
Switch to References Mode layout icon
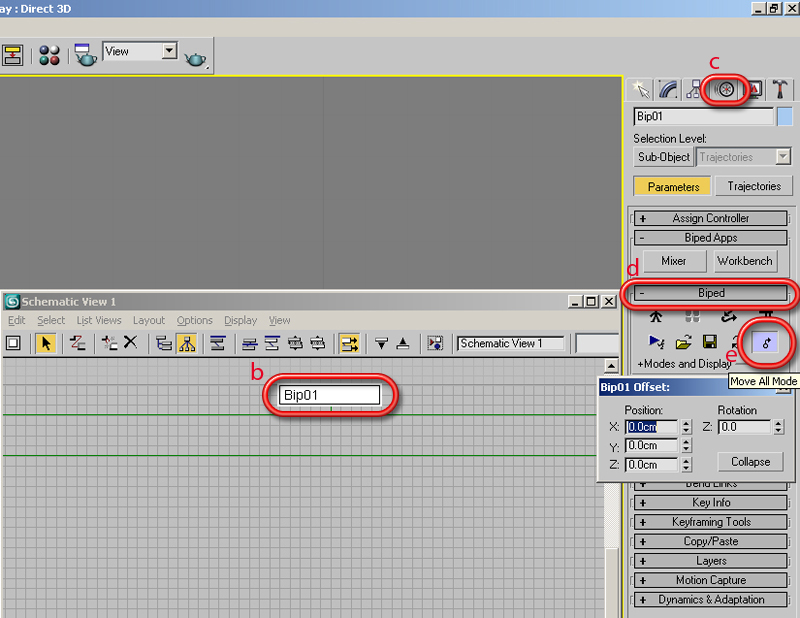coord(187,343)
